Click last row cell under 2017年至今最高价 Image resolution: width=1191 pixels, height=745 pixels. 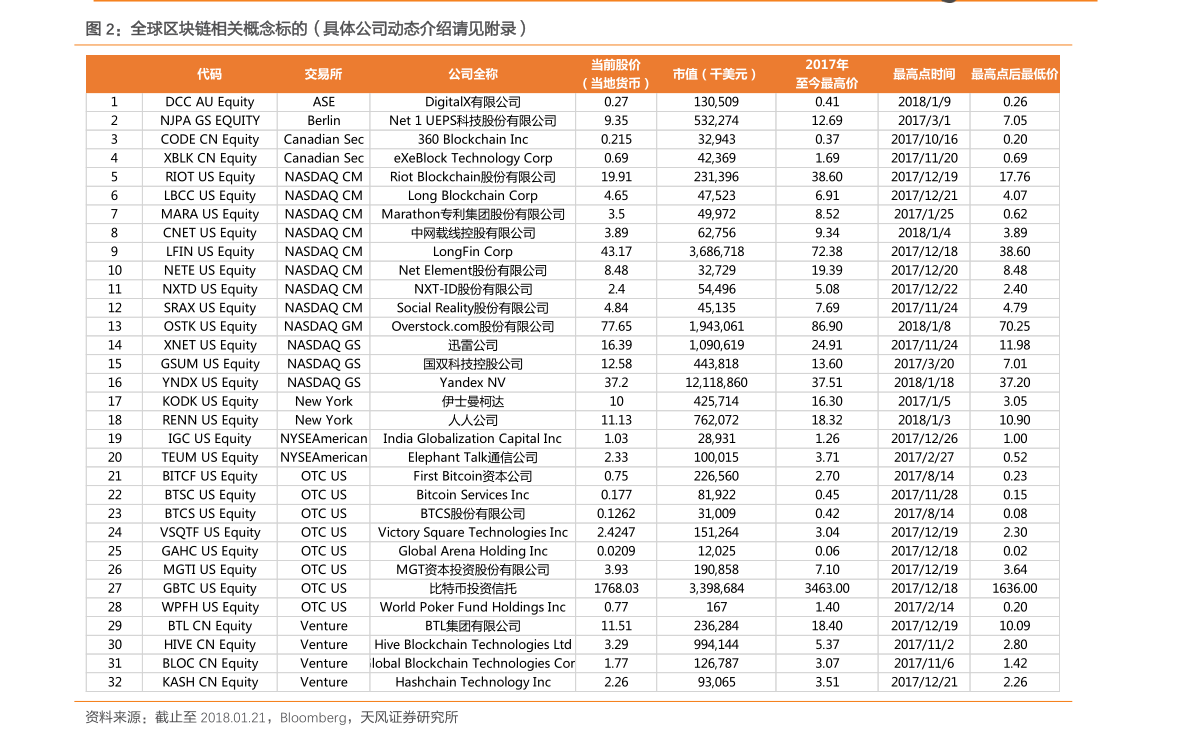point(826,682)
